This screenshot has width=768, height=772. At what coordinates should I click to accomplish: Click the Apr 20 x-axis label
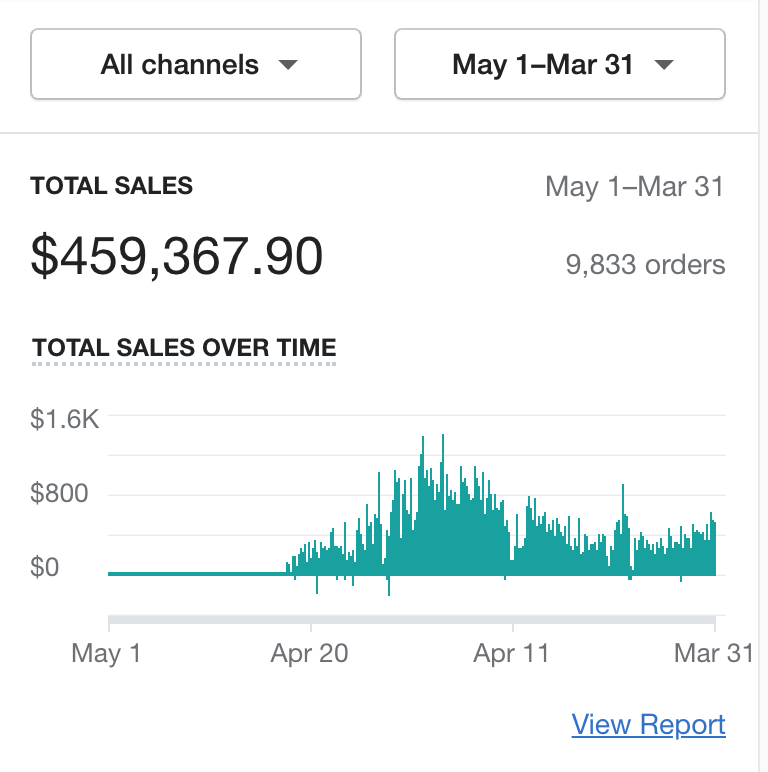point(310,653)
